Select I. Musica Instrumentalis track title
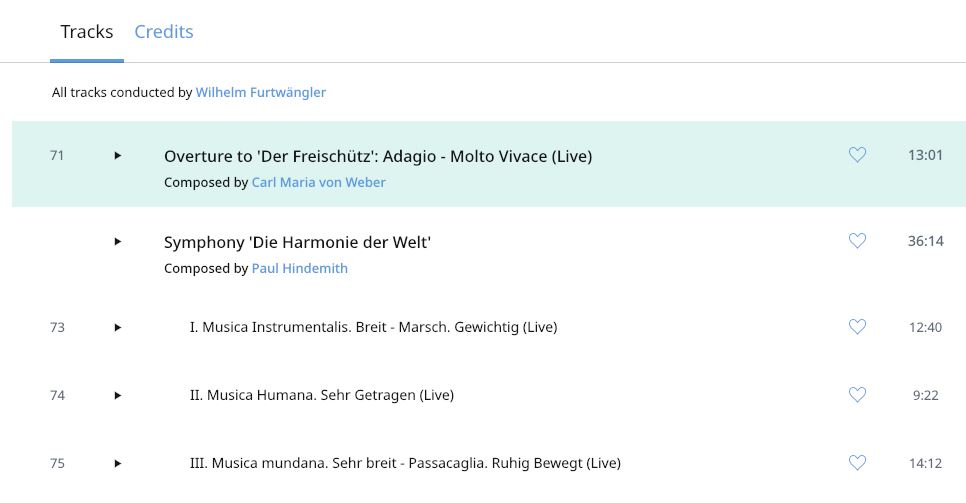Image resolution: width=966 pixels, height=503 pixels. click(373, 327)
